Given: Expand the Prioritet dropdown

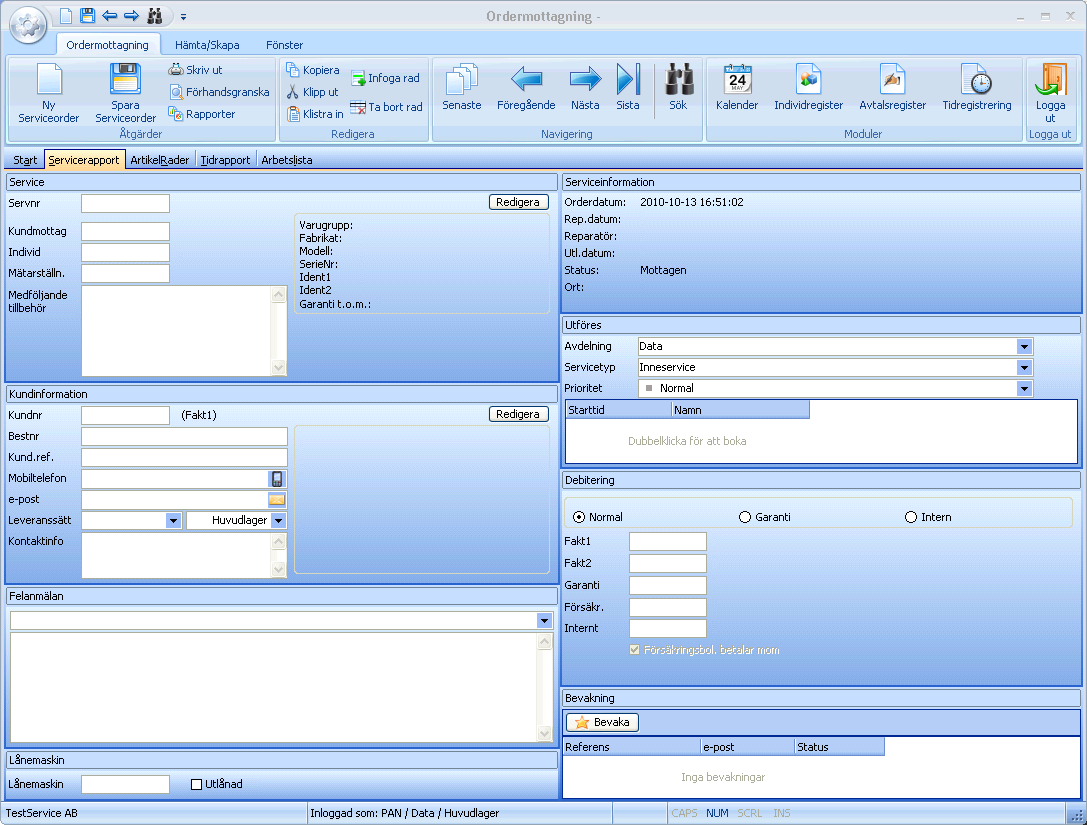Looking at the screenshot, I should click(x=1024, y=388).
